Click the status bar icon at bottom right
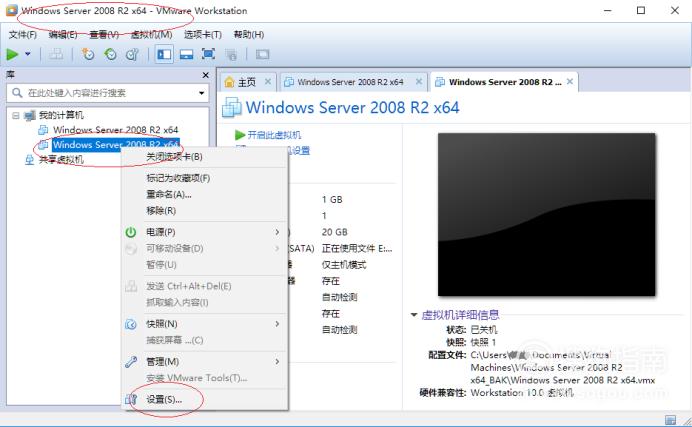 point(670,420)
